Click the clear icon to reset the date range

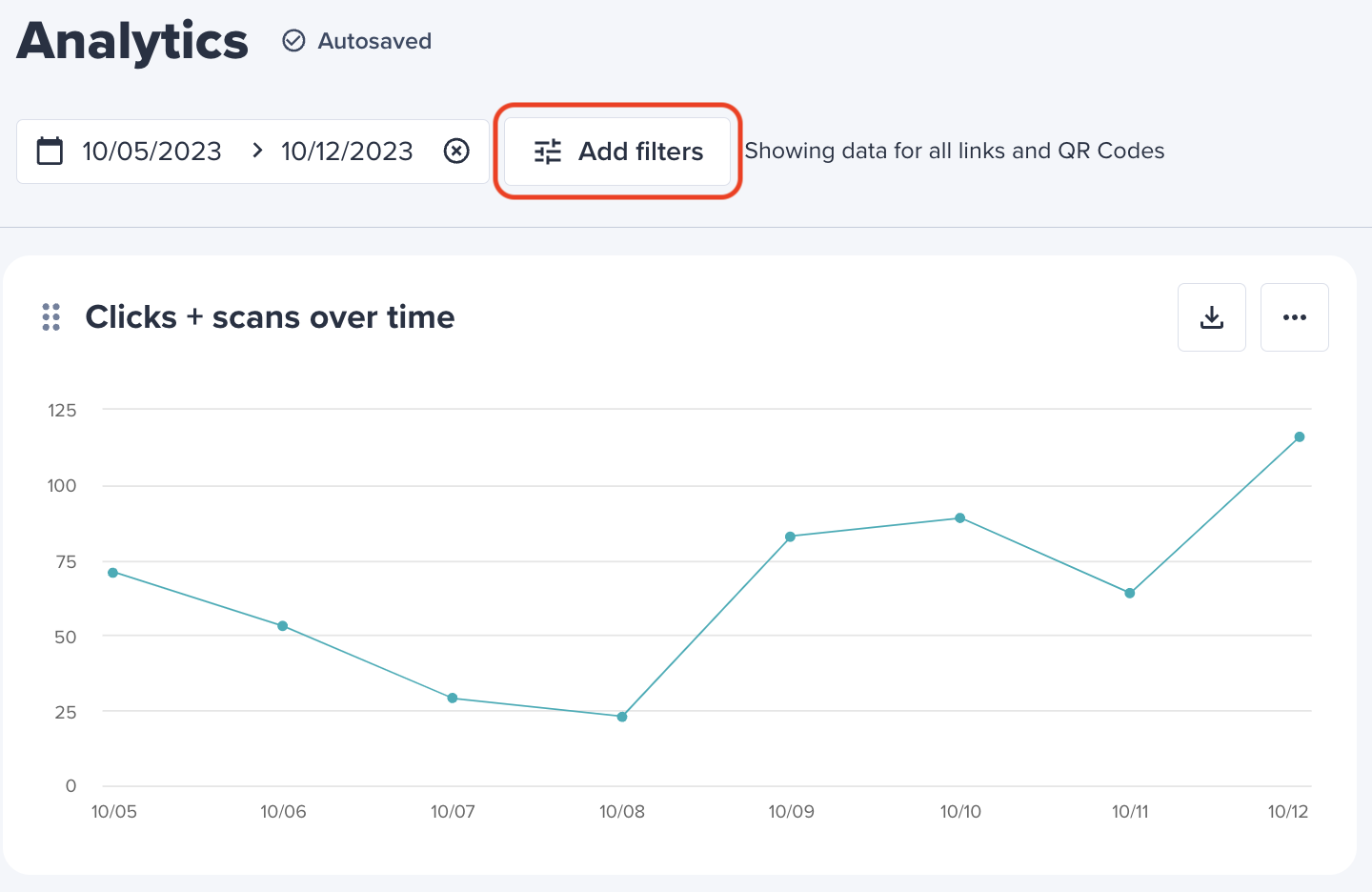457,151
